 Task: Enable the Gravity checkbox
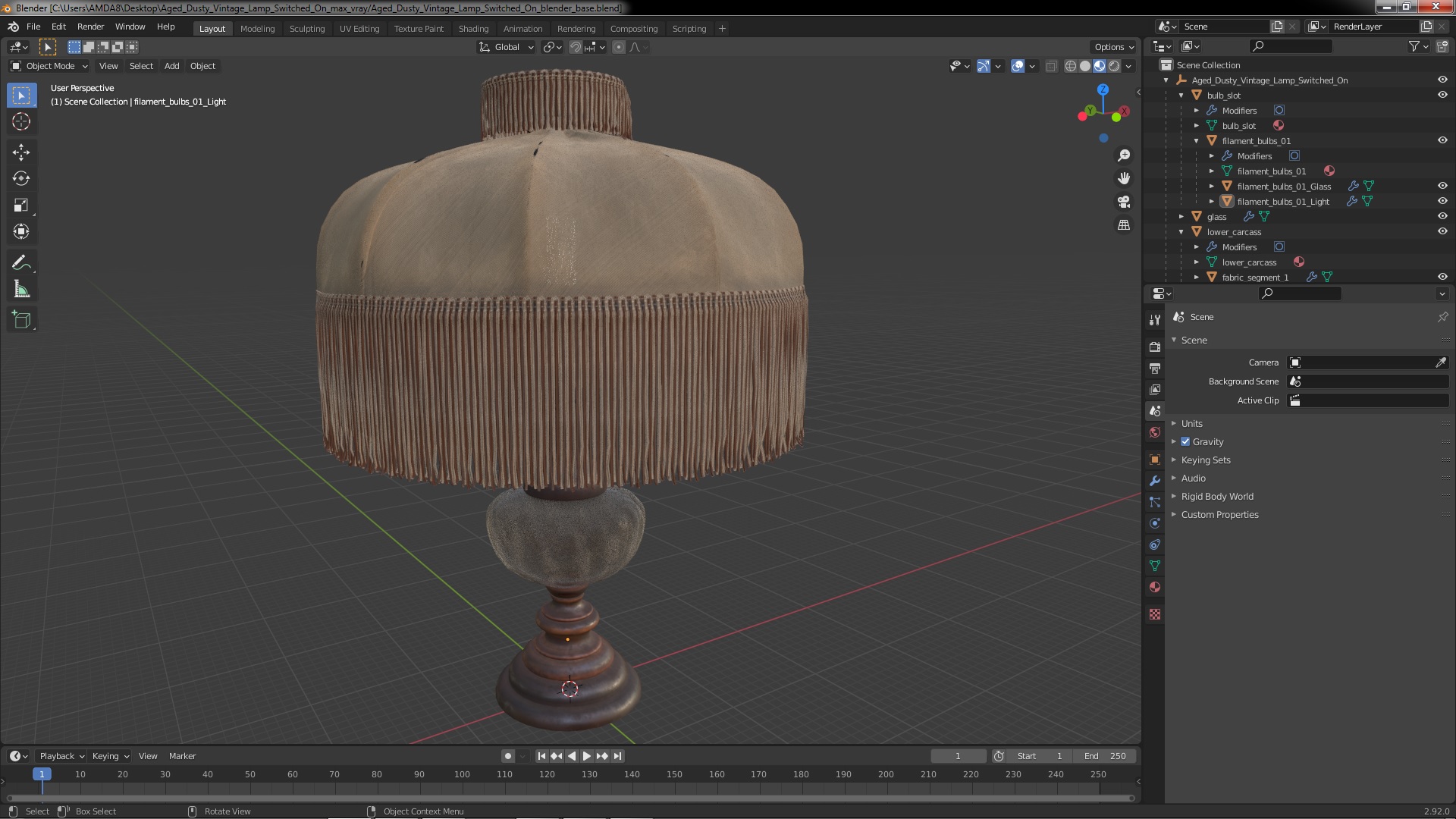(x=1185, y=441)
